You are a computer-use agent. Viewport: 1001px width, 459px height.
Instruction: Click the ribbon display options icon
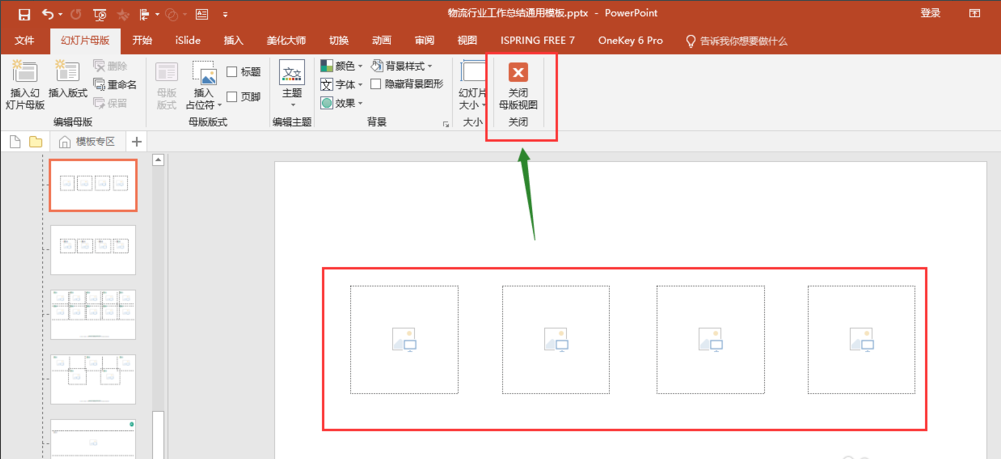pyautogui.click(x=974, y=13)
